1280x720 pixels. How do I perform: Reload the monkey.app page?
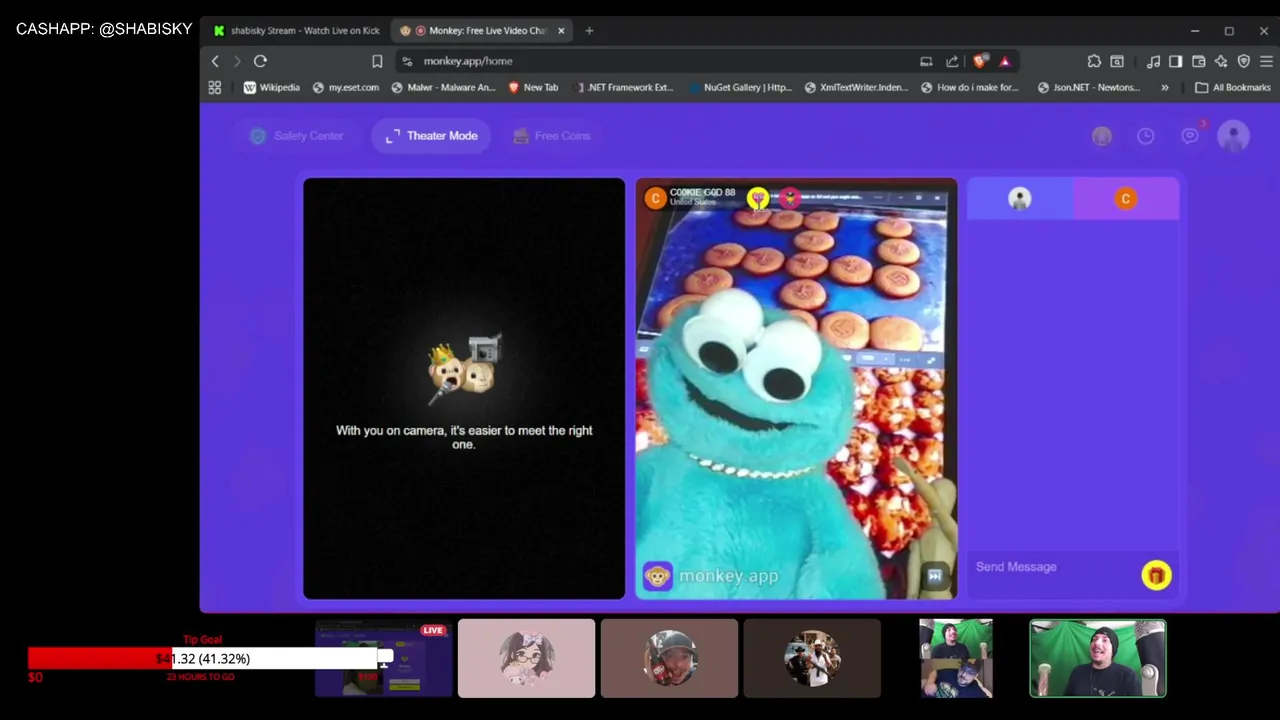pyautogui.click(x=260, y=61)
